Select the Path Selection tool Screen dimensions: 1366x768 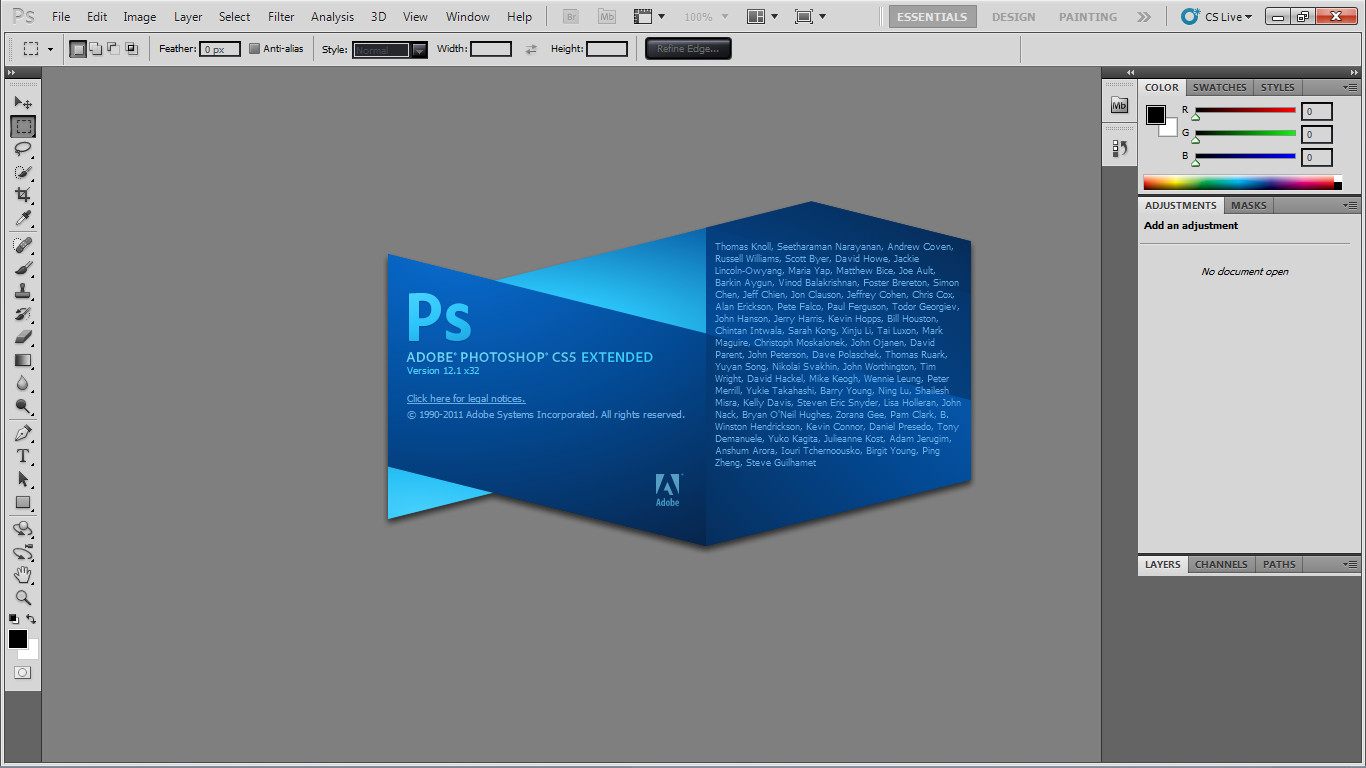[23, 479]
